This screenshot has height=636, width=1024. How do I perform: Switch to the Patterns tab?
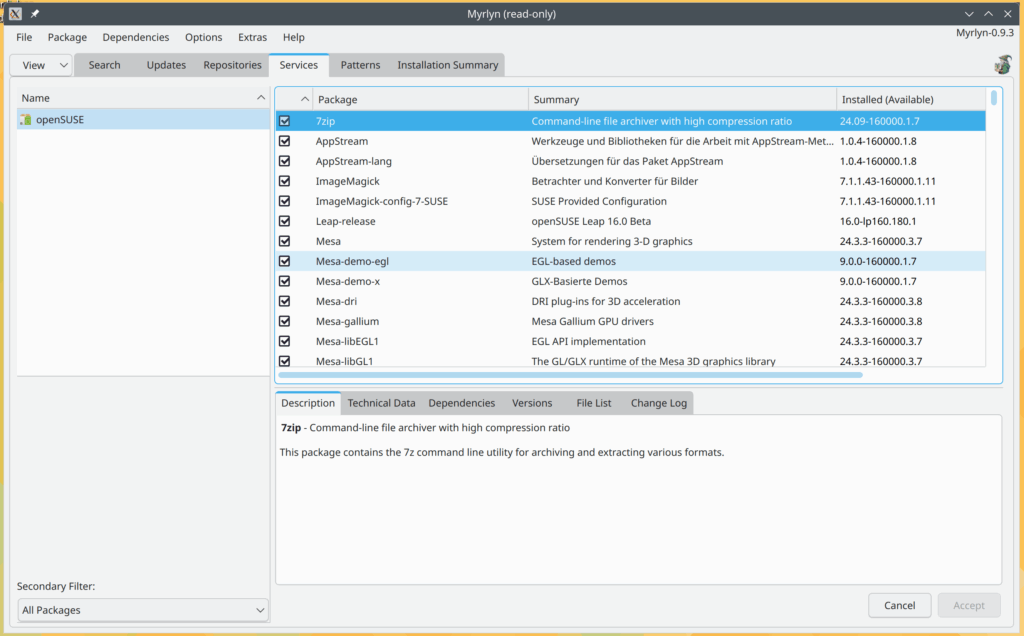(x=360, y=65)
